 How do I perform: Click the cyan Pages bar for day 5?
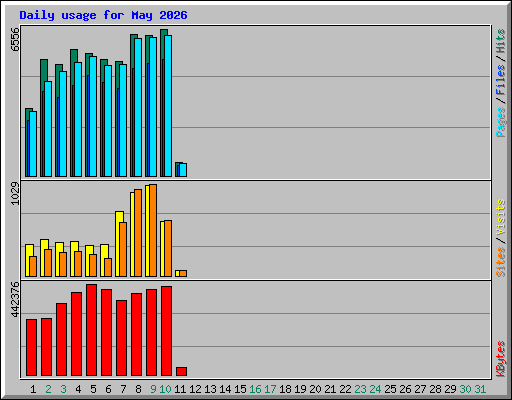pyautogui.click(x=93, y=116)
